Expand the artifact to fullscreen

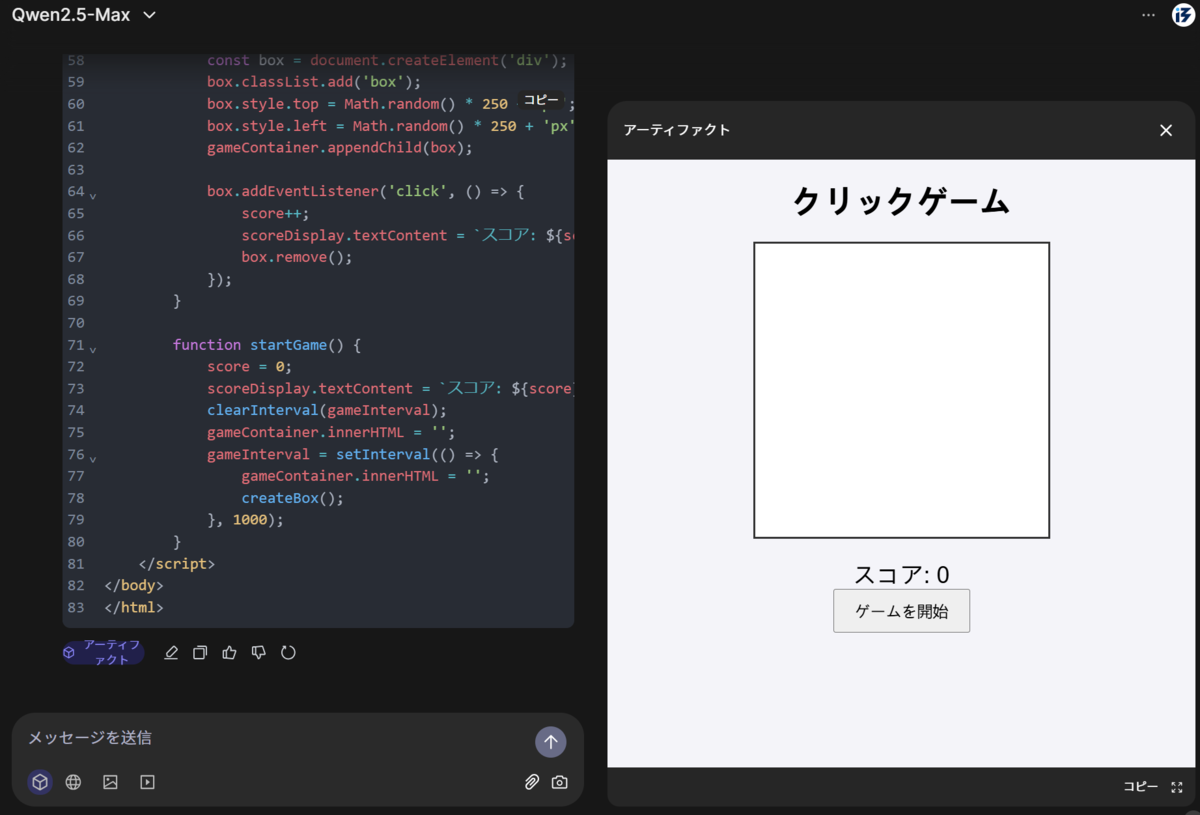[1177, 787]
